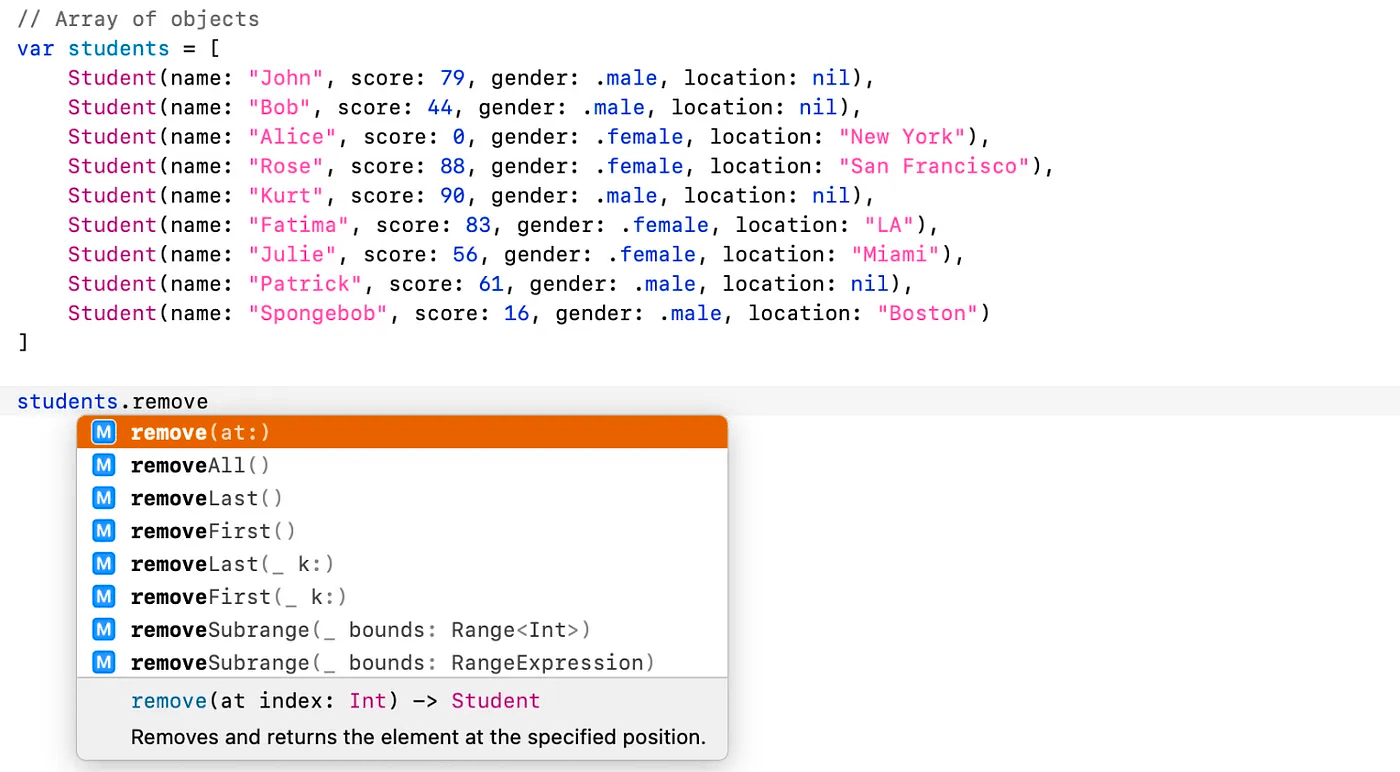Choose removeAll() from autocomplete list

[402, 465]
